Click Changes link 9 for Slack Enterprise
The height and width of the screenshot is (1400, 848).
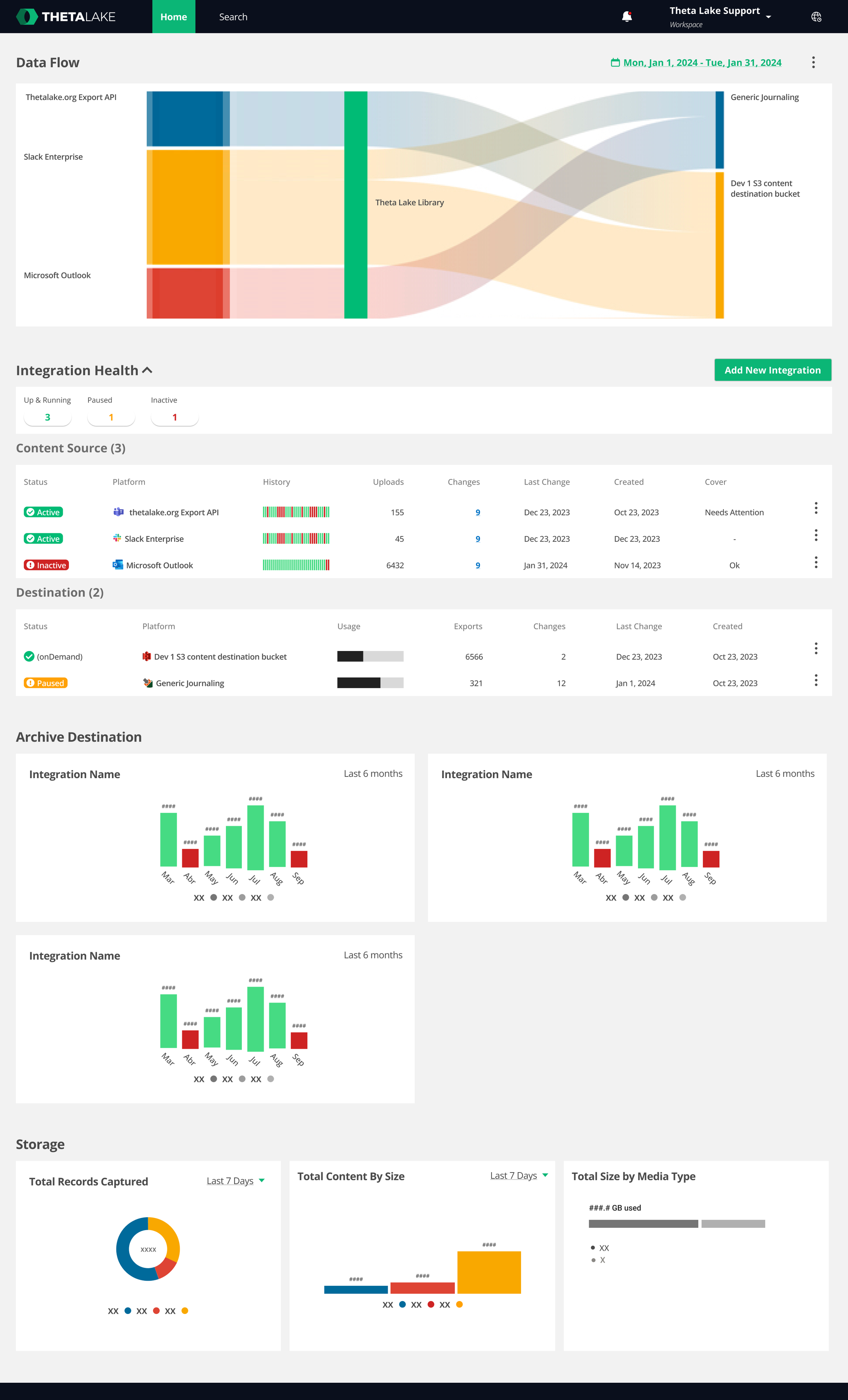tap(478, 539)
